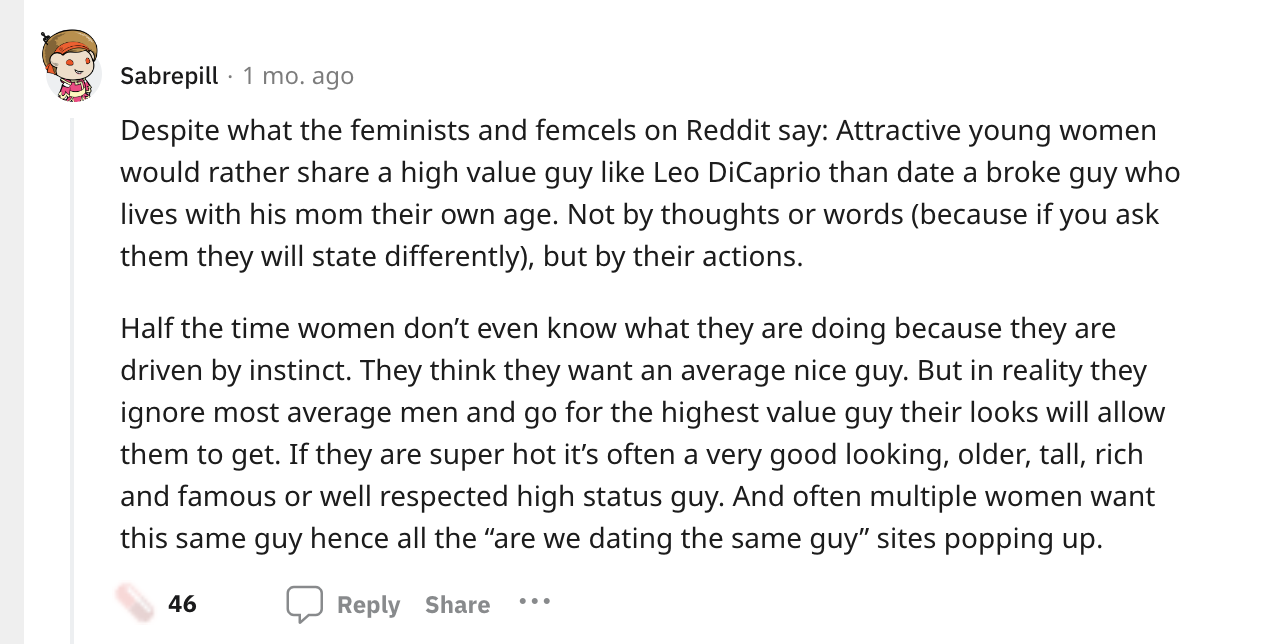The image size is (1262, 644).
Task: Click the "1 mo. ago" timestamp
Action: point(298,76)
